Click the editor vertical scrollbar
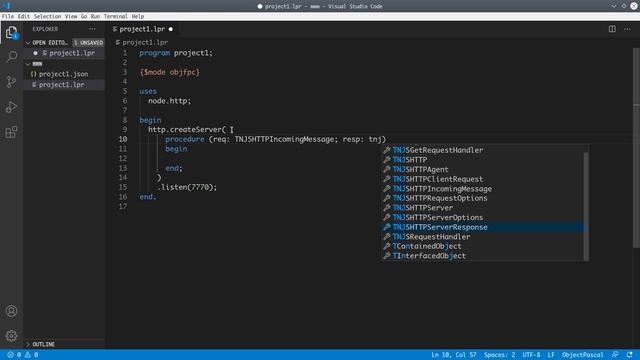This screenshot has width=640, height=360. click(x=636, y=147)
